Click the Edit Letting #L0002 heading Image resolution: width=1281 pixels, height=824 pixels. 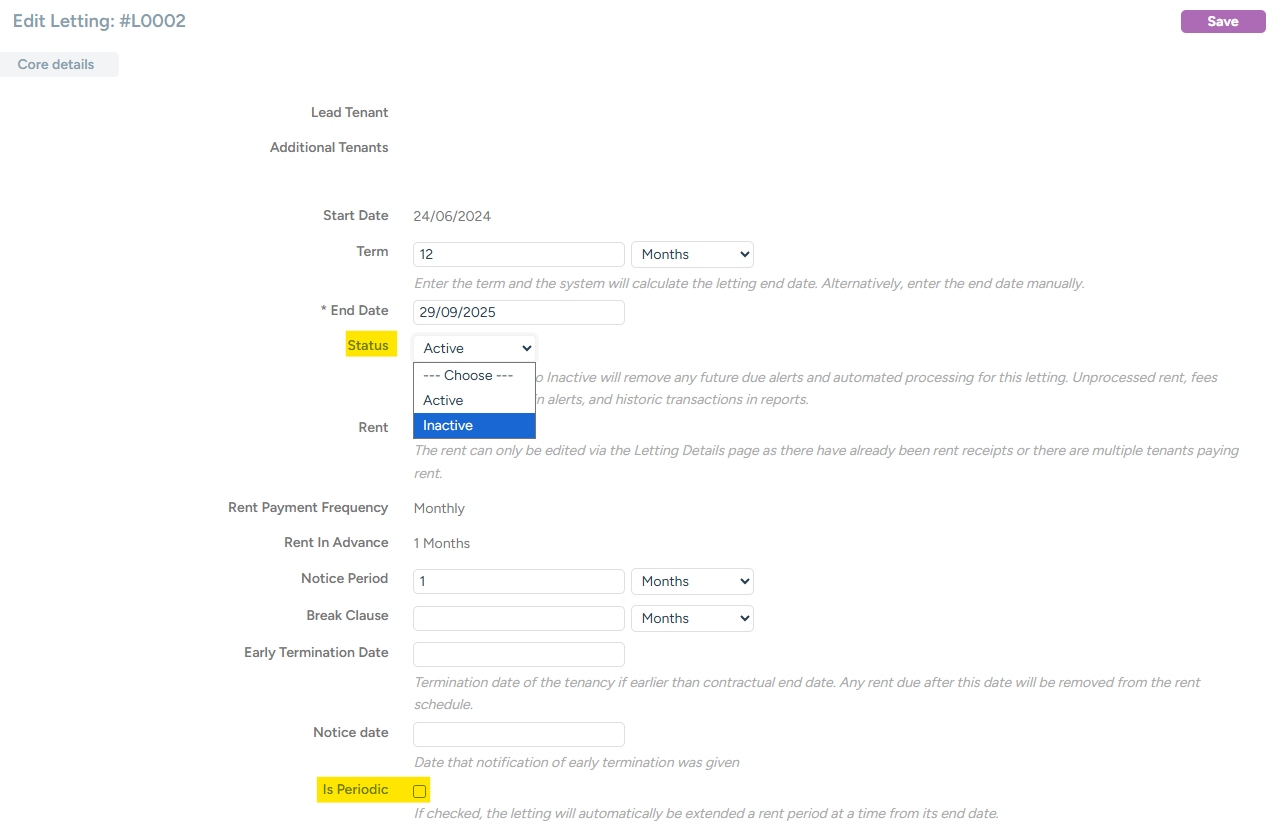(99, 21)
